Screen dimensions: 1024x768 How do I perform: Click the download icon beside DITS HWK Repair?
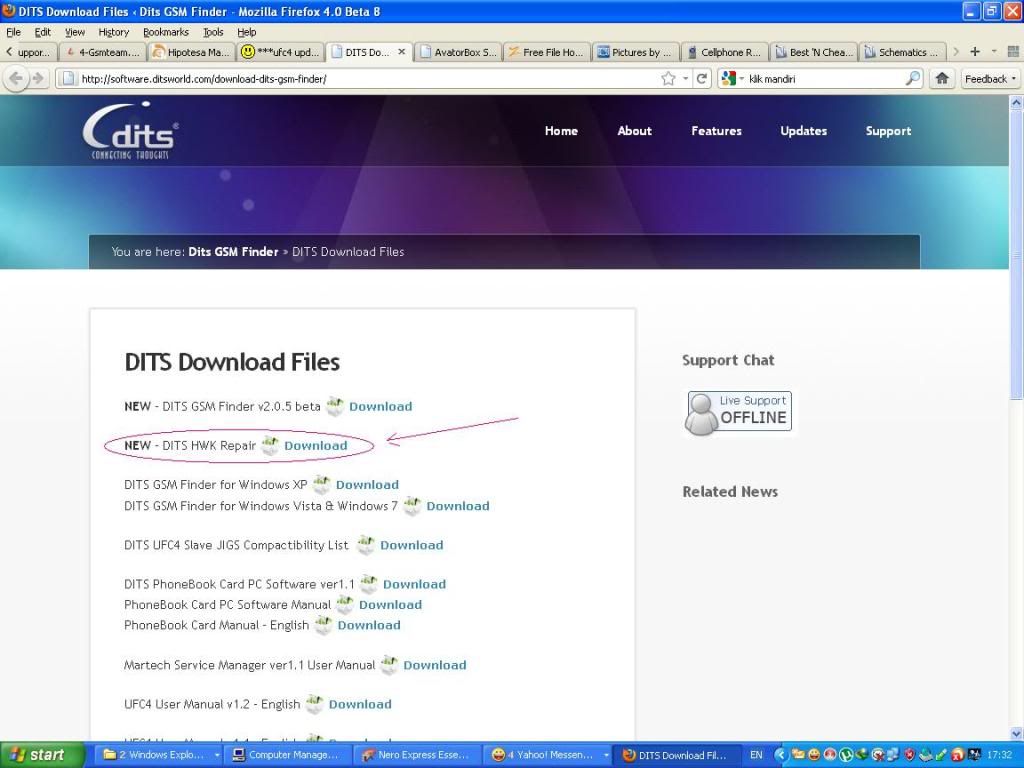270,445
